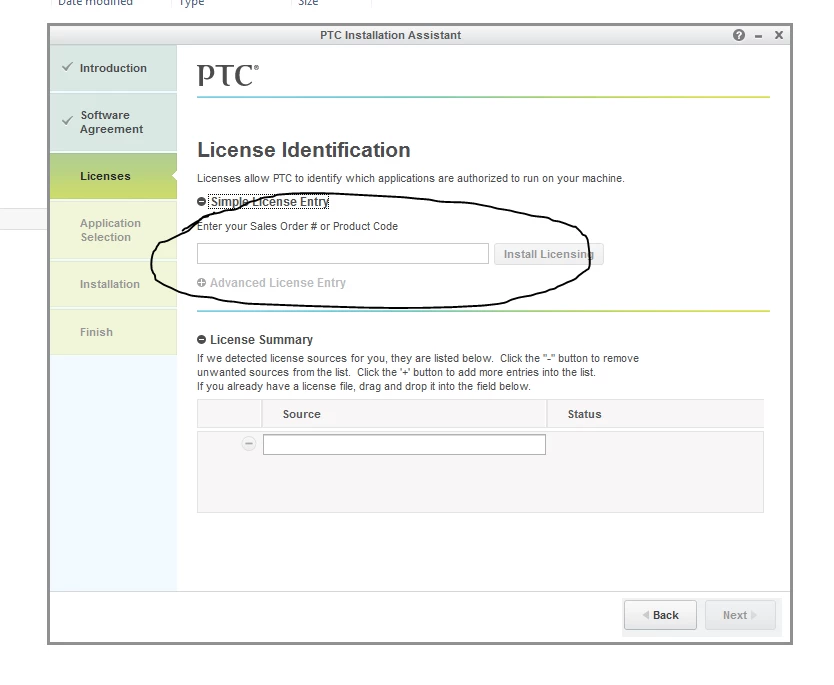Select the Licenses step
834x685 pixels.
113,176
